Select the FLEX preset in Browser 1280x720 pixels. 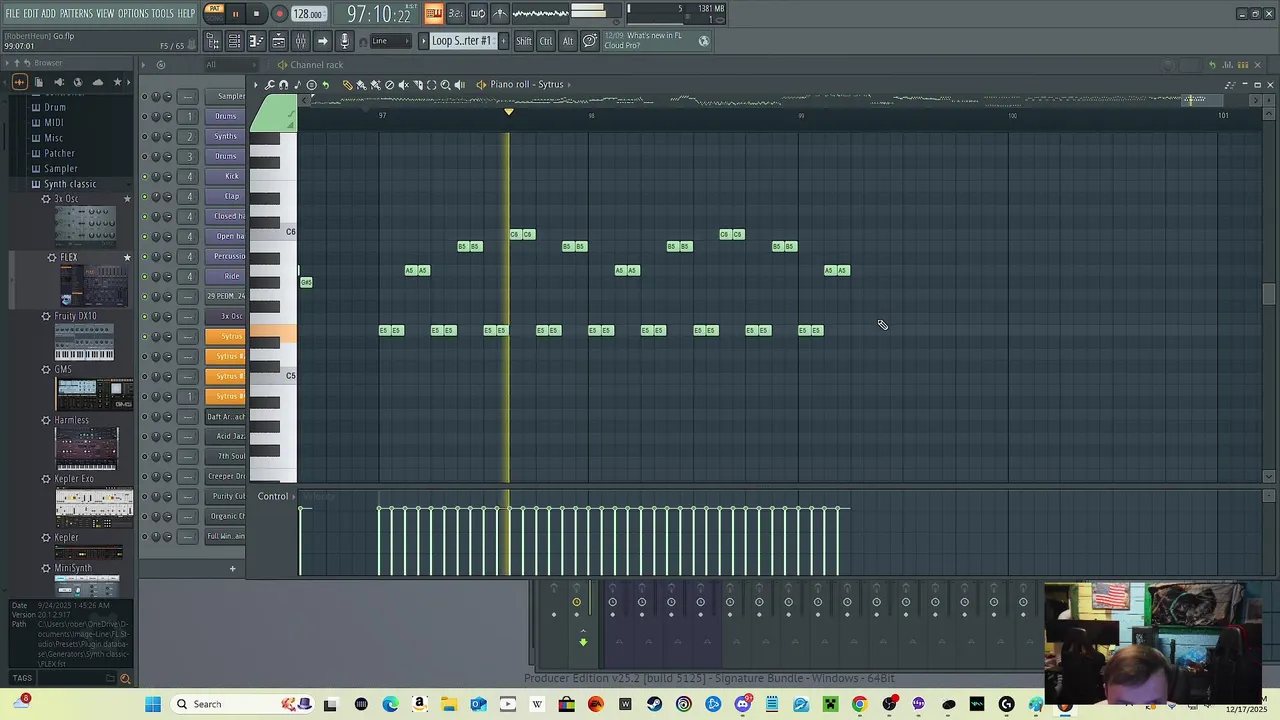pyautogui.click(x=68, y=257)
